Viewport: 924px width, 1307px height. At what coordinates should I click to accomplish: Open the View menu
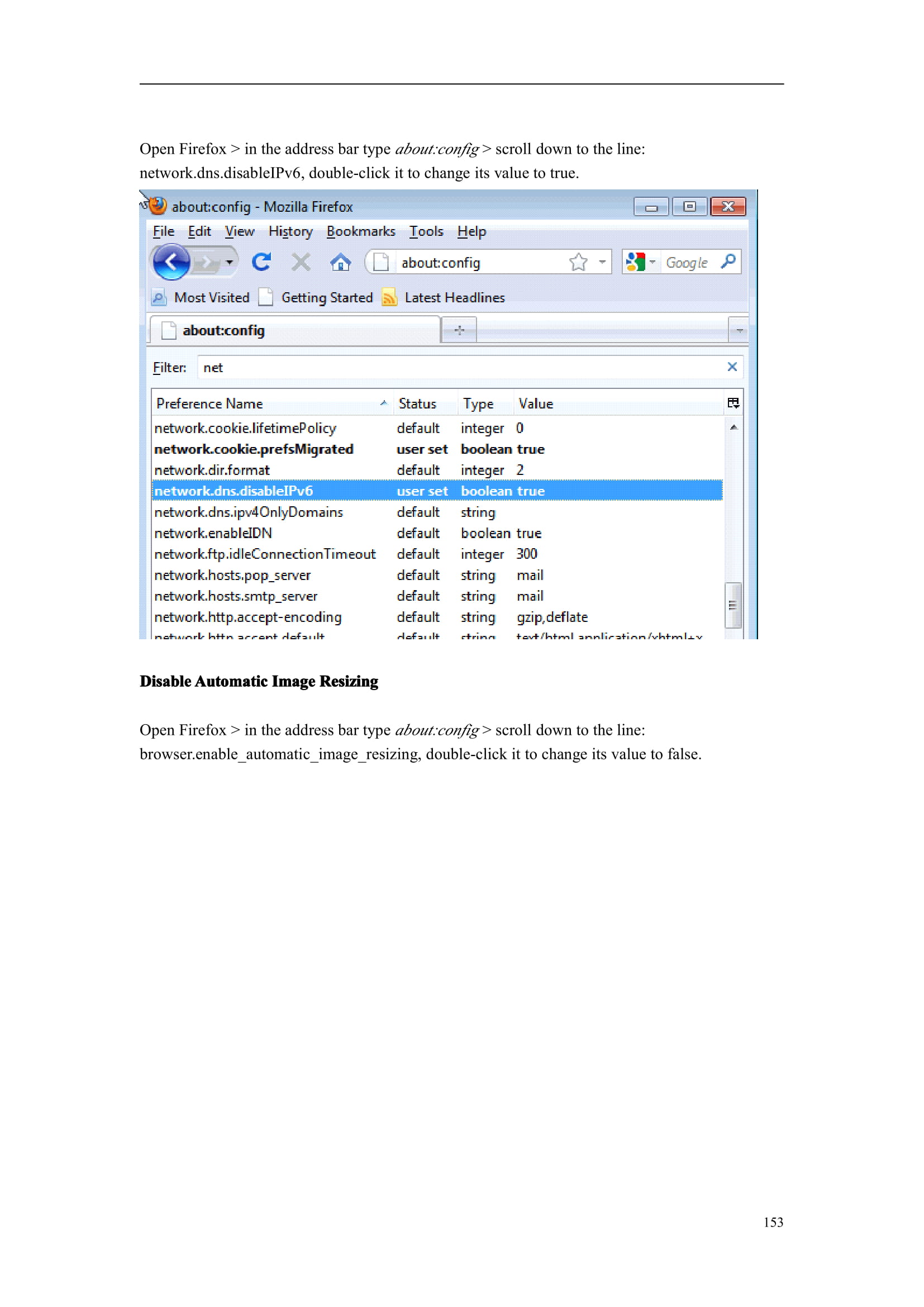coord(240,231)
